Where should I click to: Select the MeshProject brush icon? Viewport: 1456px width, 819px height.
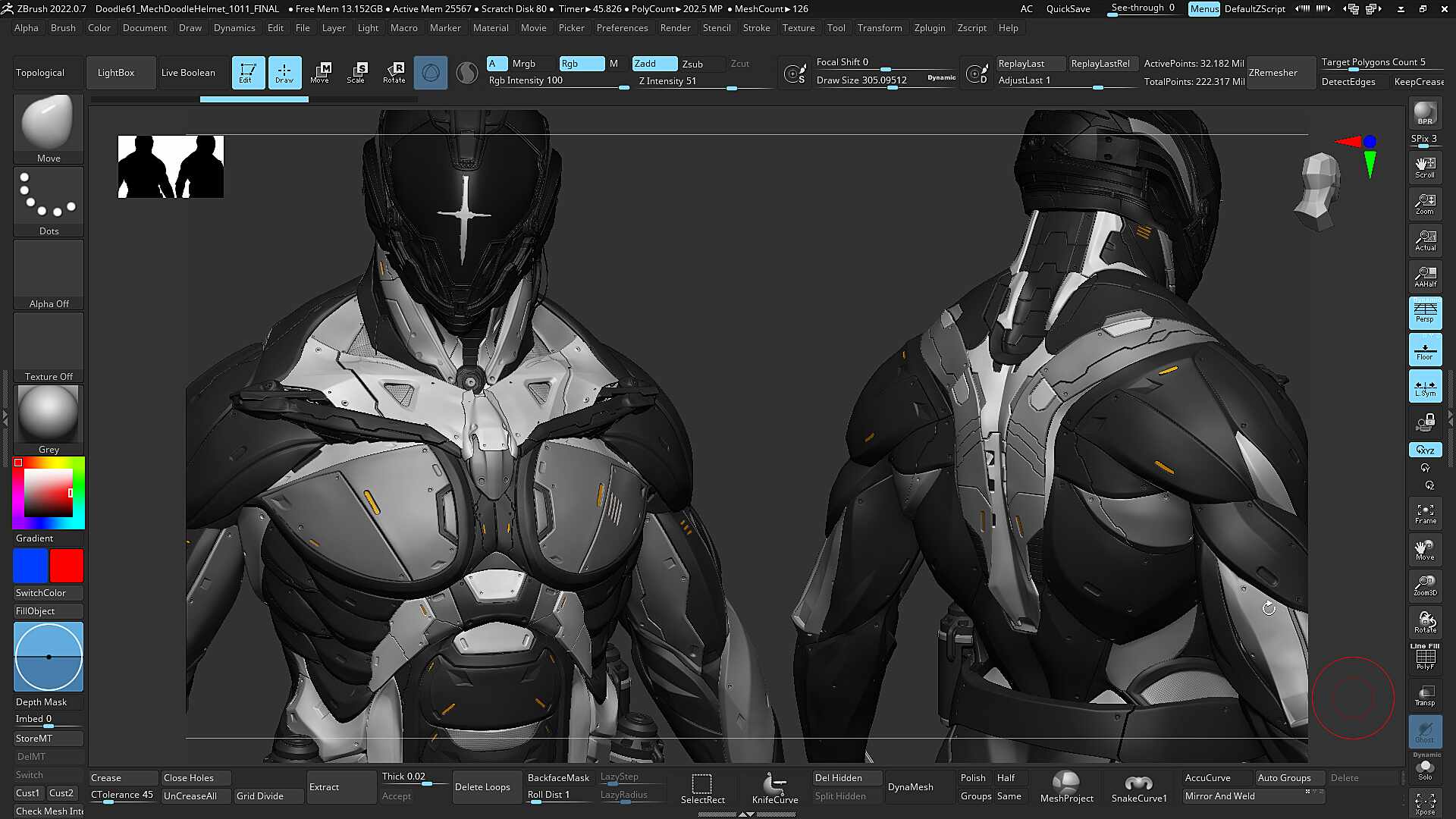tap(1066, 788)
